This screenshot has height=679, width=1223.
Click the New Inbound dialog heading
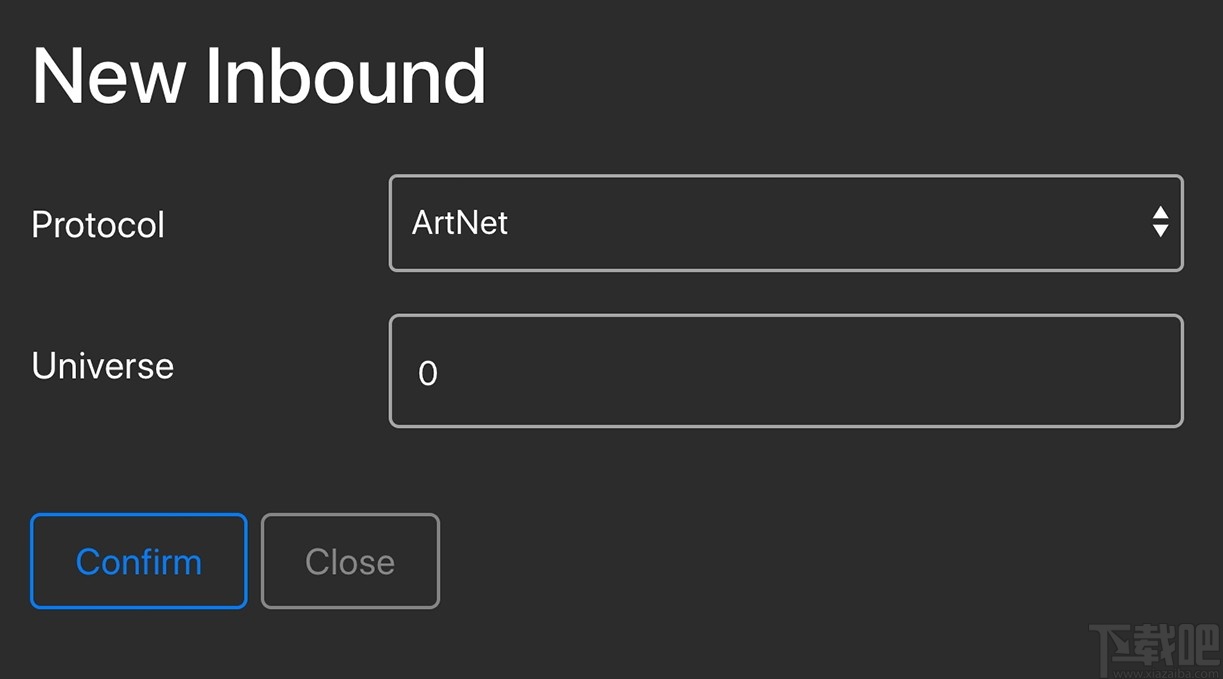259,77
